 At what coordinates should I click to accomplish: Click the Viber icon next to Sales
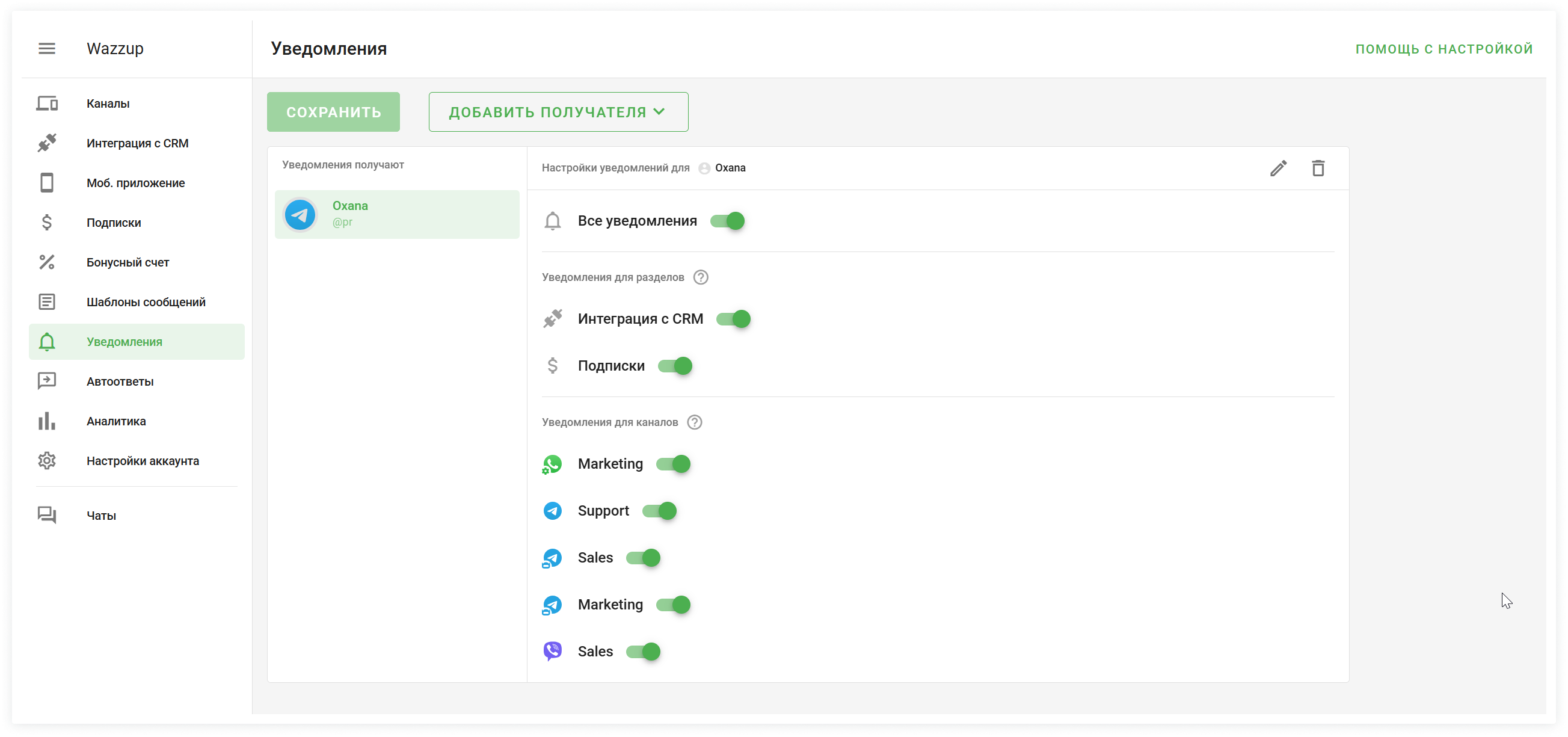pos(552,652)
